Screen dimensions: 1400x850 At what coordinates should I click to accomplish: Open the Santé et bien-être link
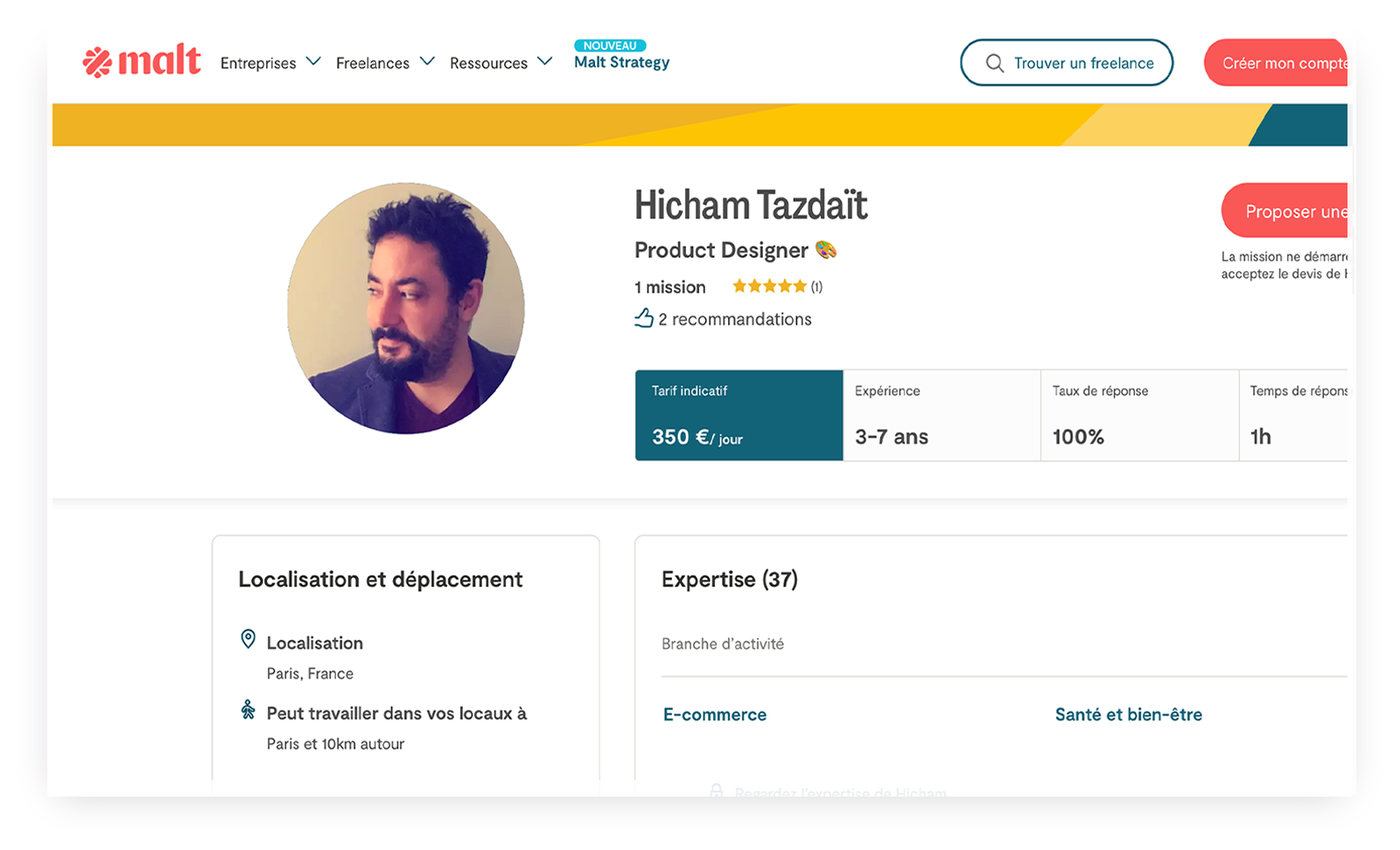(x=1128, y=714)
